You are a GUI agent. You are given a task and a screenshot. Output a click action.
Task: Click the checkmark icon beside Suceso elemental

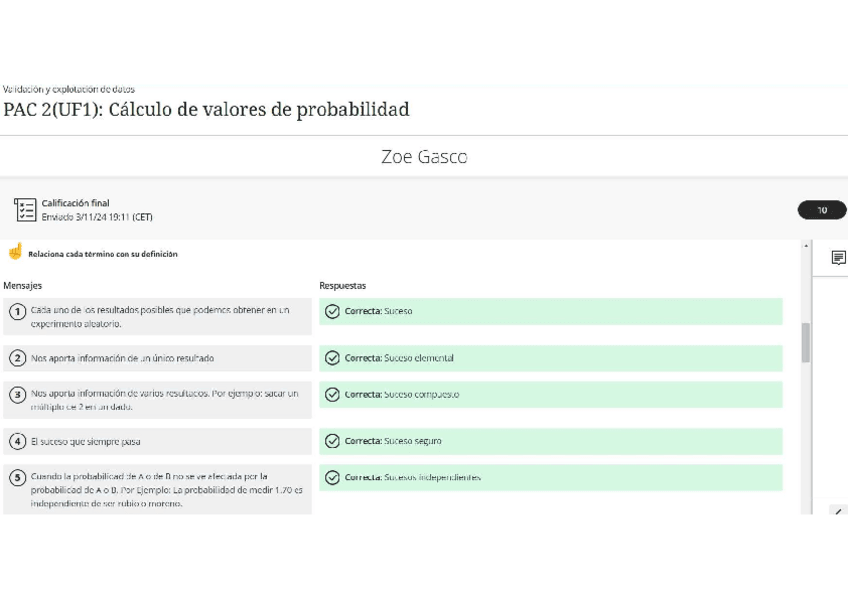[x=333, y=358]
